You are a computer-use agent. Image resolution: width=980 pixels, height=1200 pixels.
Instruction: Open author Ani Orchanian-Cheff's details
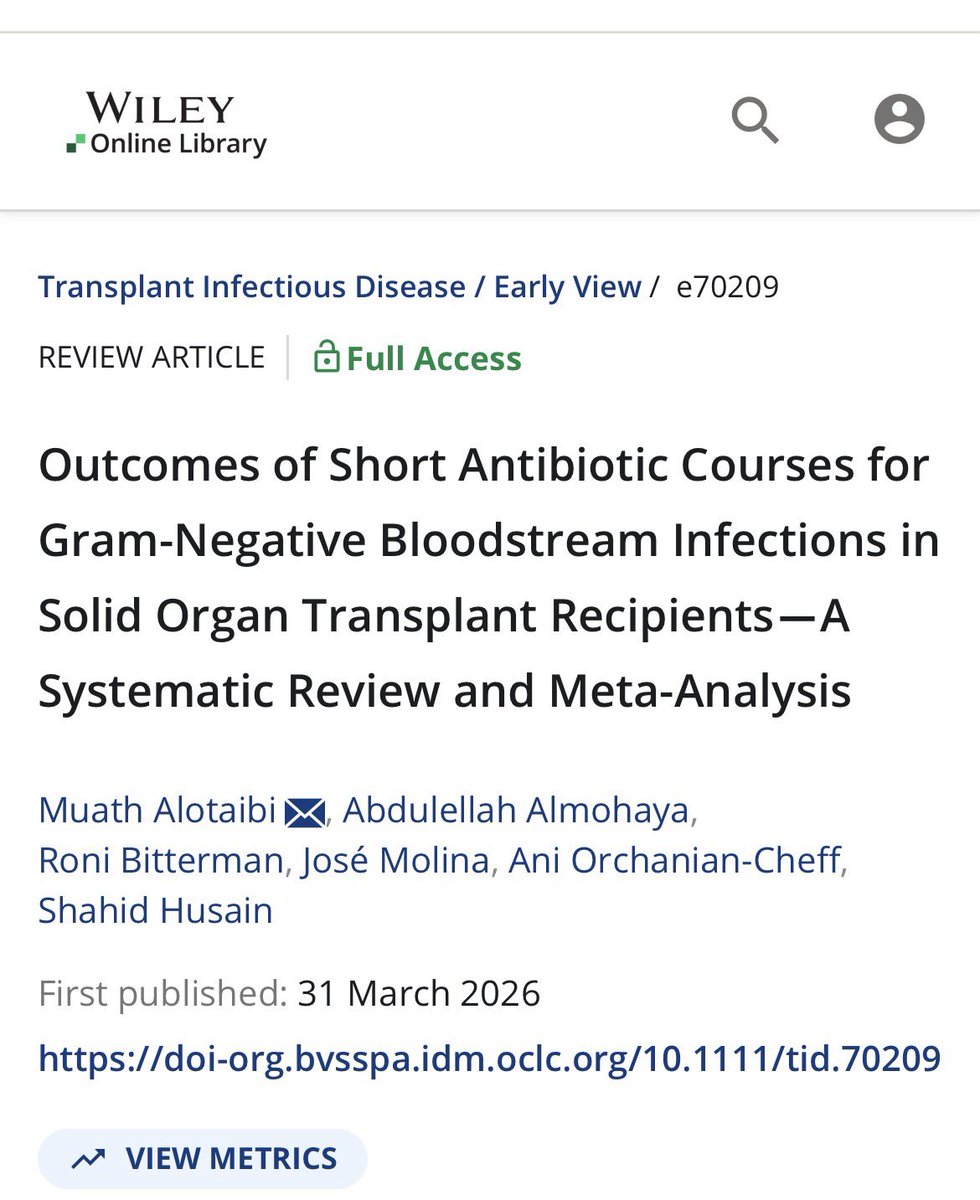(675, 860)
